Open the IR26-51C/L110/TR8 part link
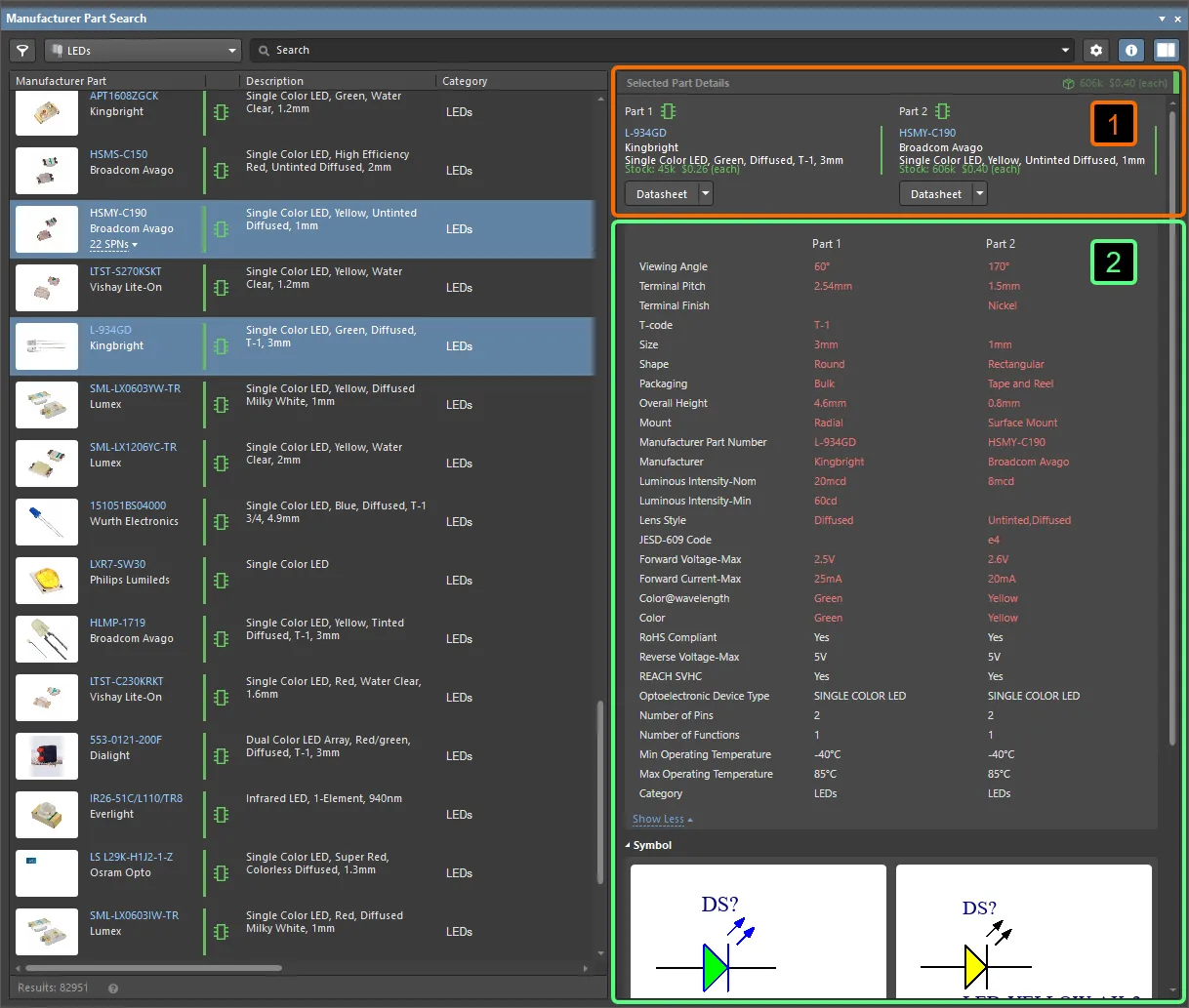The height and width of the screenshot is (1008, 1189). (136, 798)
